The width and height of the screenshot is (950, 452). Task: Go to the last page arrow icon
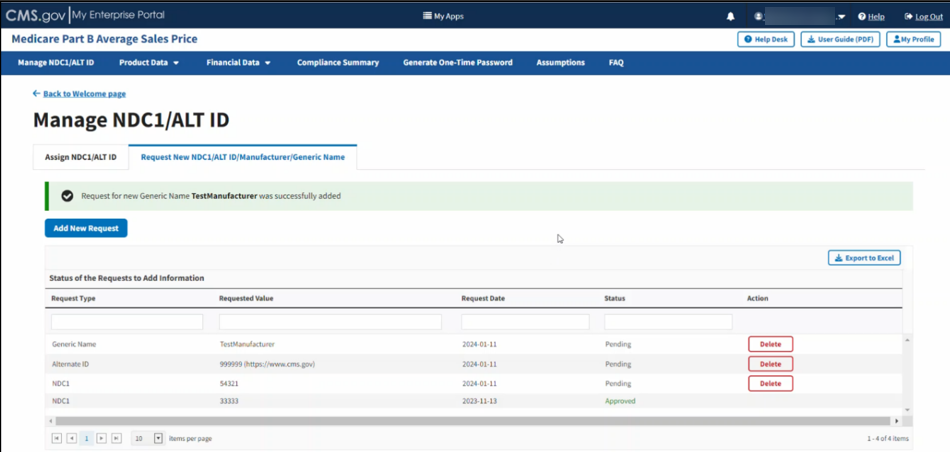pyautogui.click(x=116, y=438)
